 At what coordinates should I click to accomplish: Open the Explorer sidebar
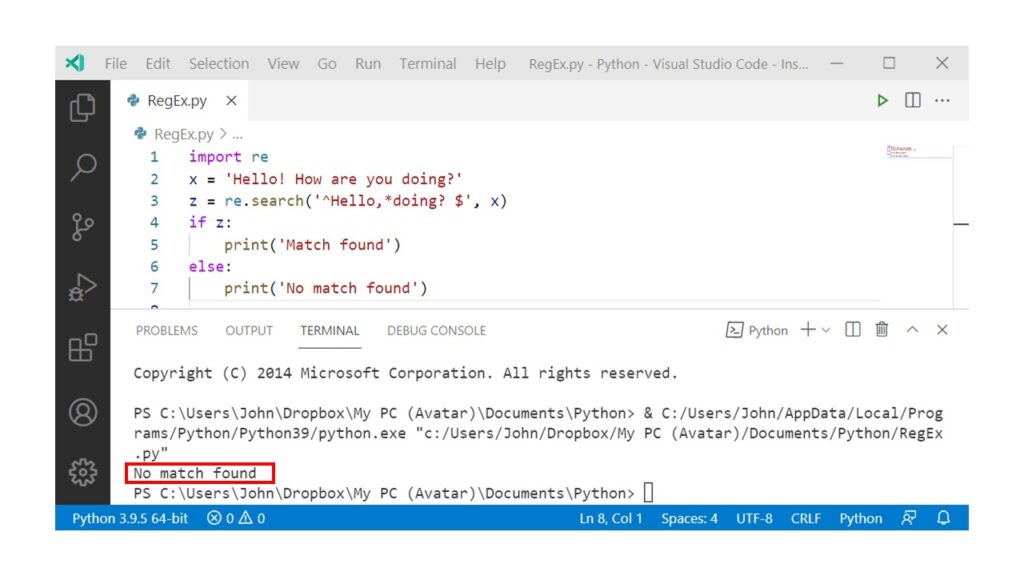click(x=83, y=103)
